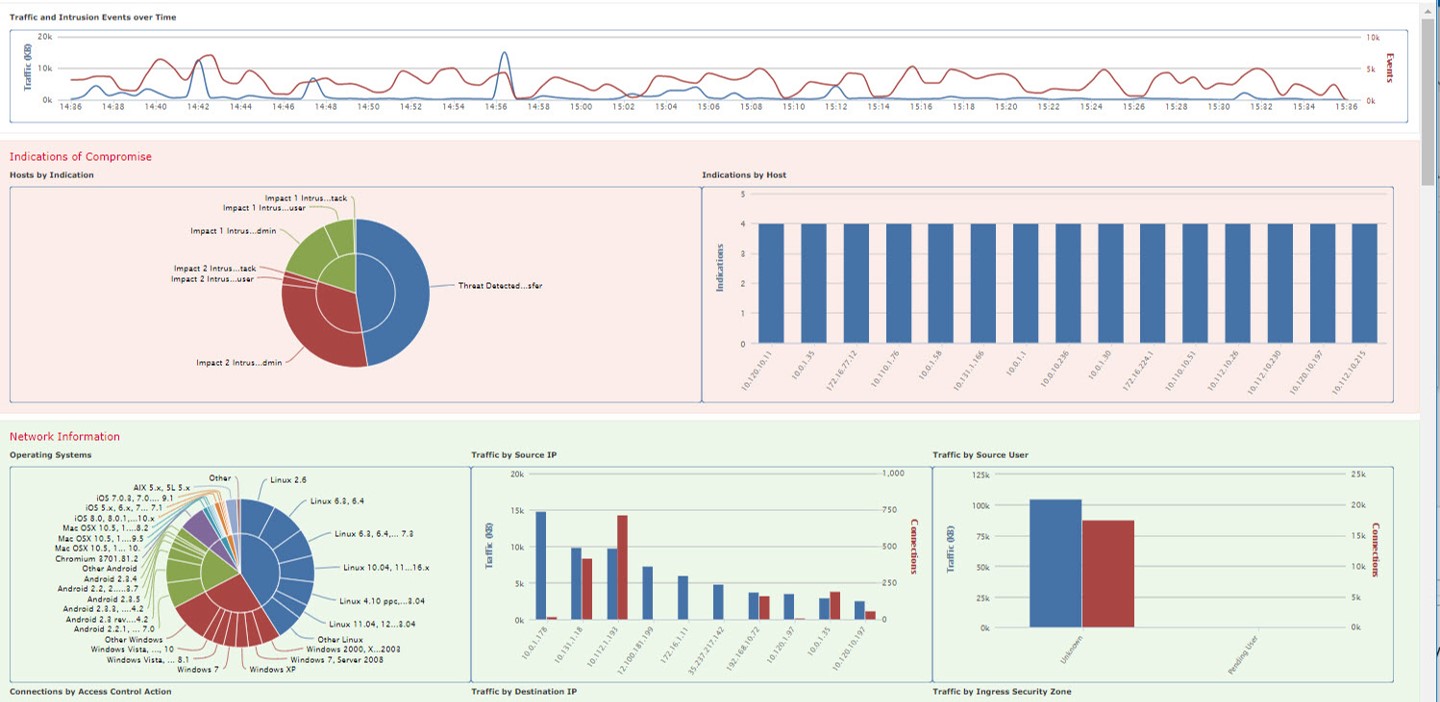Click blue traffic bar for source 10.0.1.178
The width and height of the screenshot is (1440, 702).
(x=541, y=565)
